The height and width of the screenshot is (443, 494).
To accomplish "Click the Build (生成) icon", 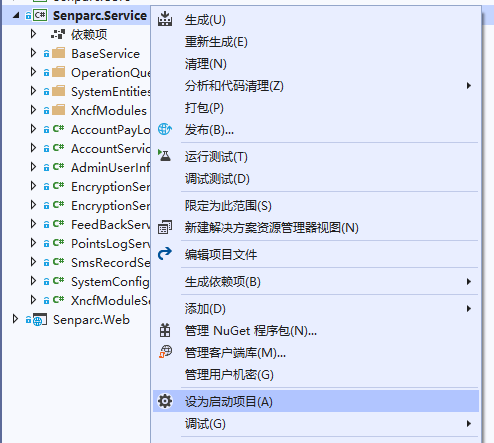I will pyautogui.click(x=165, y=19).
